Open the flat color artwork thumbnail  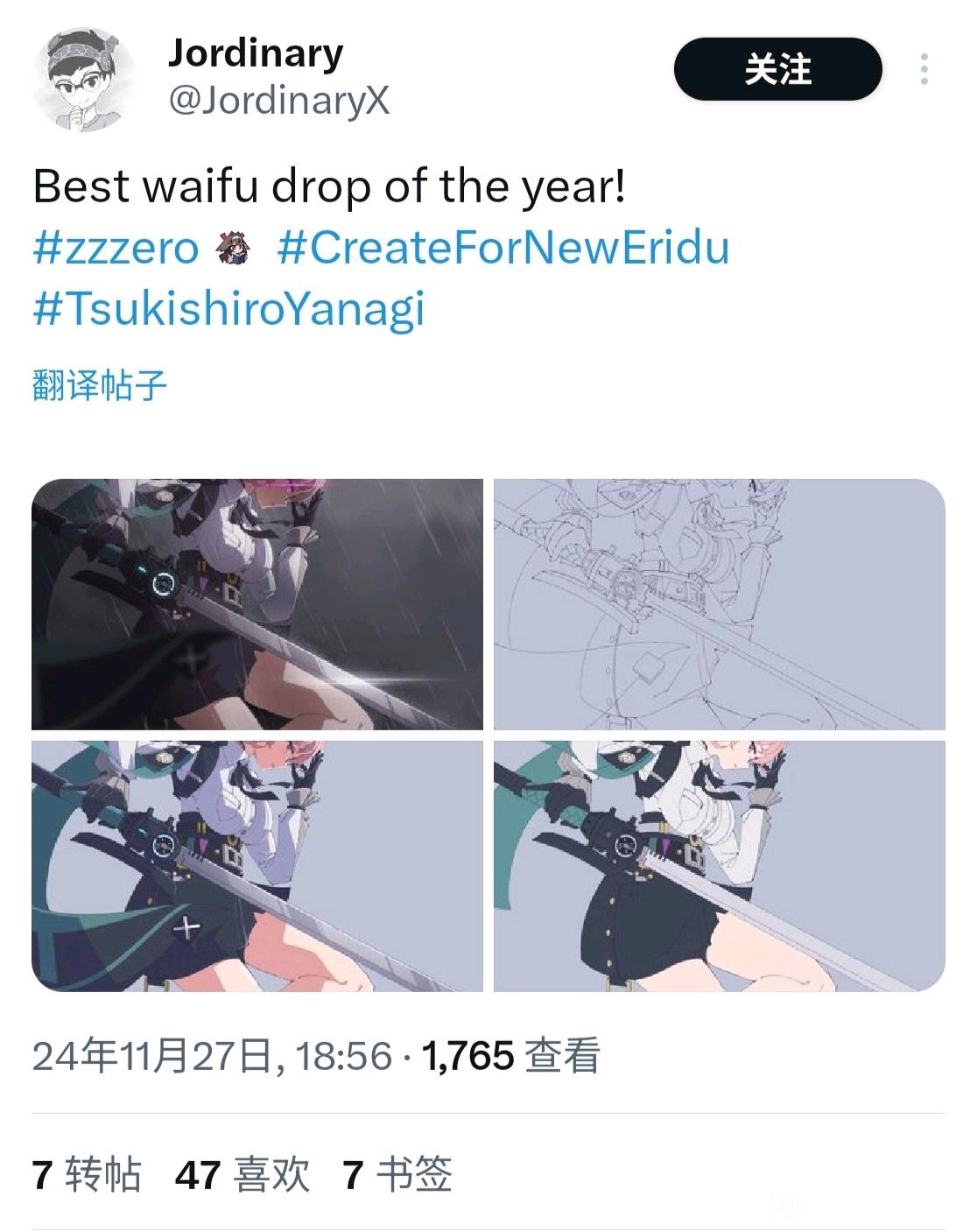720,866
